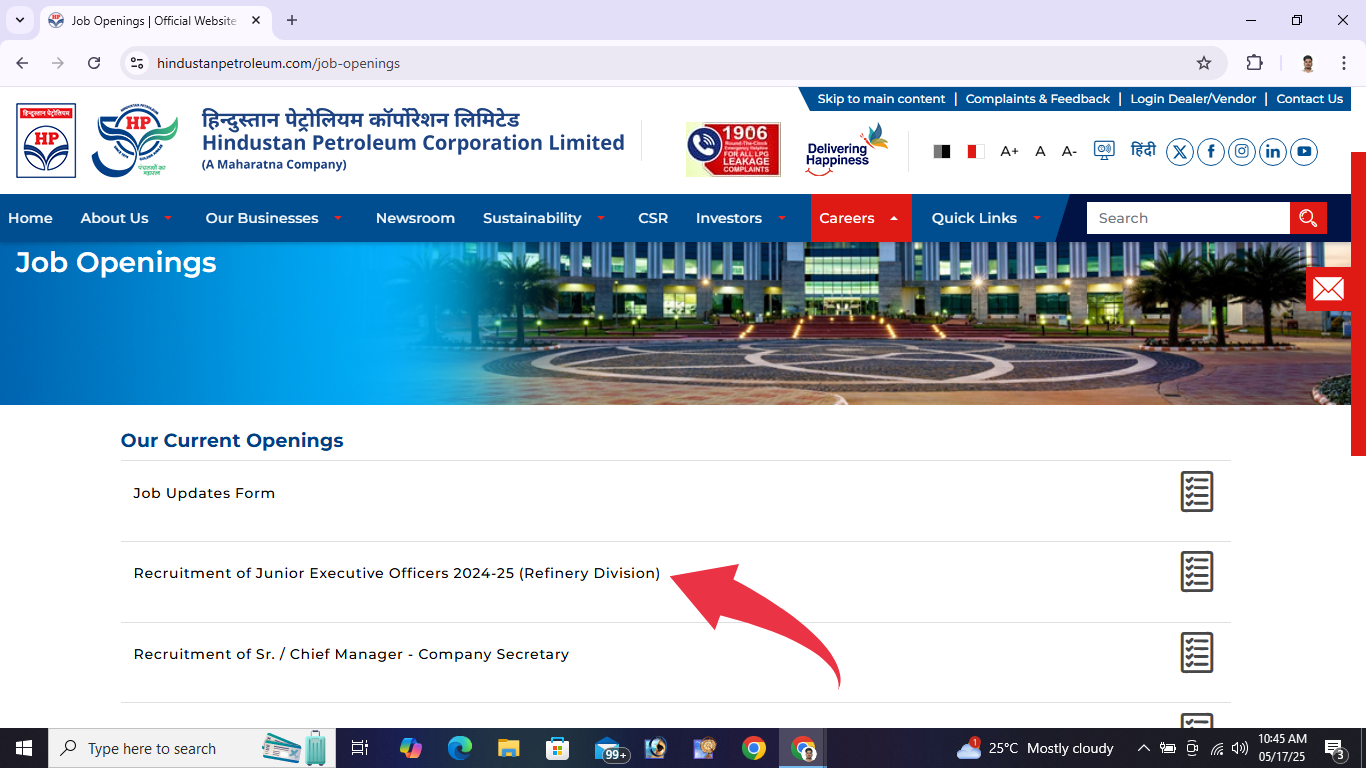The width and height of the screenshot is (1366, 768).
Task: Switch to grey-black contrast theme
Action: click(x=942, y=151)
